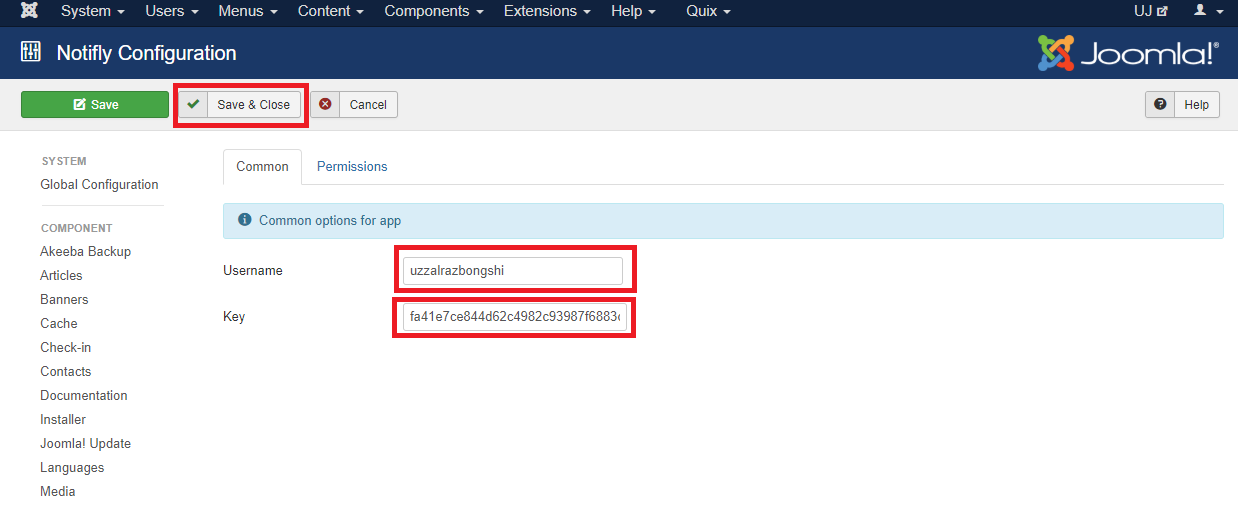
Task: Click the Username input field
Action: click(x=512, y=271)
